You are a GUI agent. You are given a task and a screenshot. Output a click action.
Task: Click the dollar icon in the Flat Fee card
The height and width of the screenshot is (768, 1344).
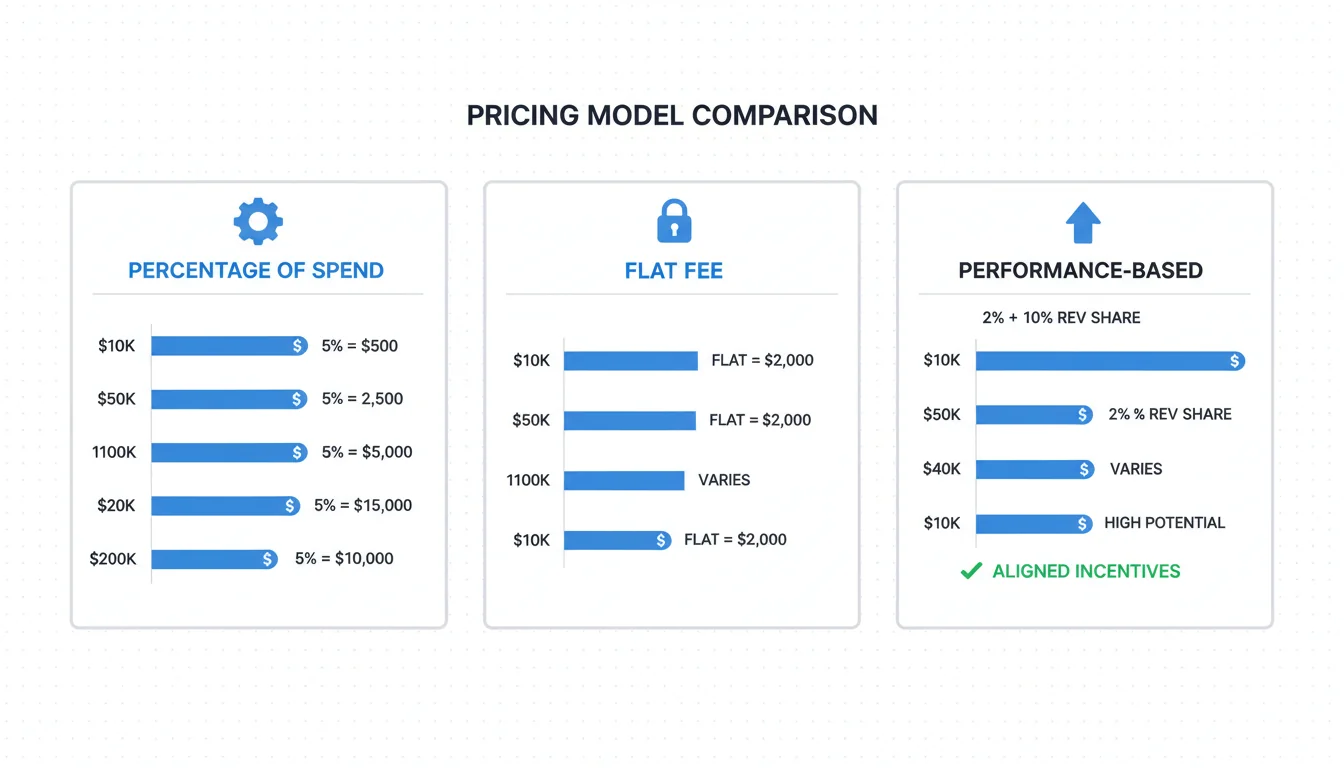[x=661, y=540]
